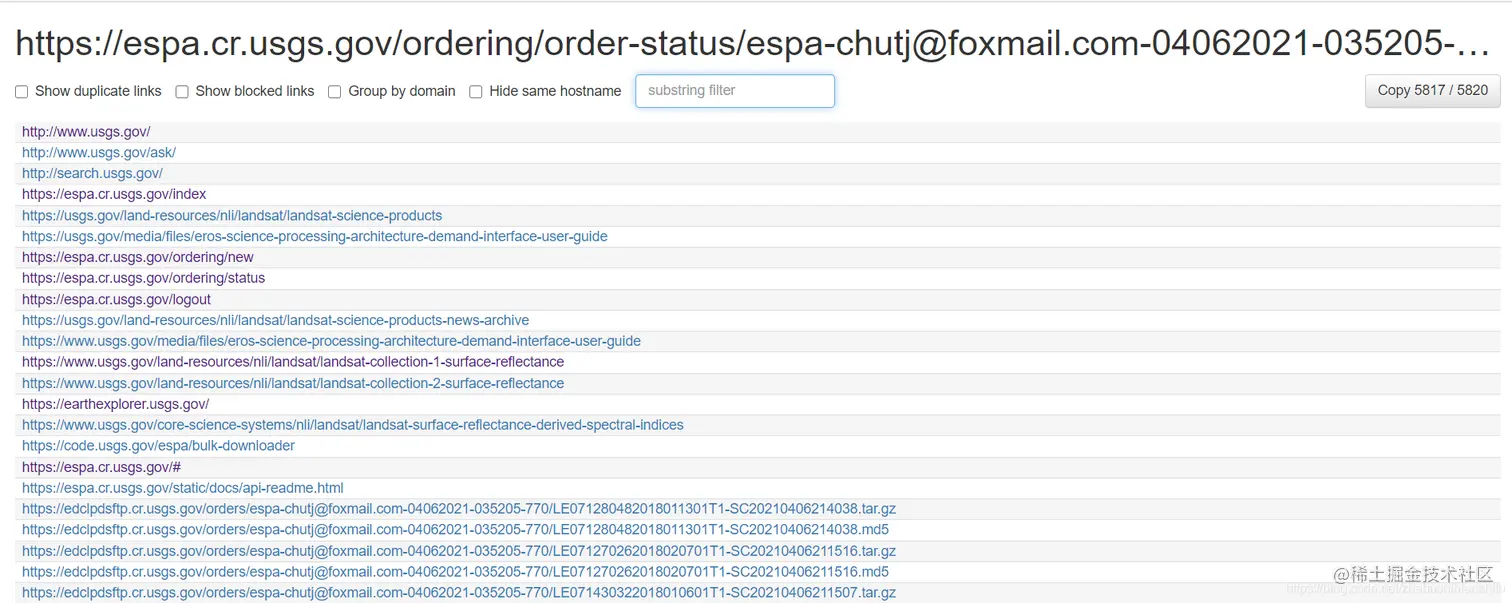This screenshot has height=603, width=1512.
Task: Go to espa.cr.usgs.gov/ordering/new link
Action: click(x=138, y=258)
